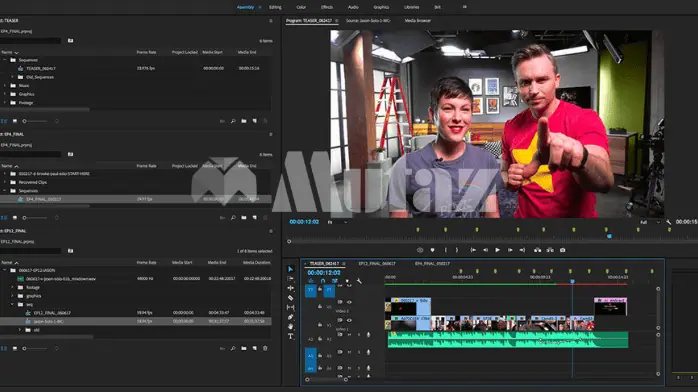Click Mark Out bracket in the program monitor
The height and width of the screenshot is (392, 698).
pyautogui.click(x=457, y=250)
